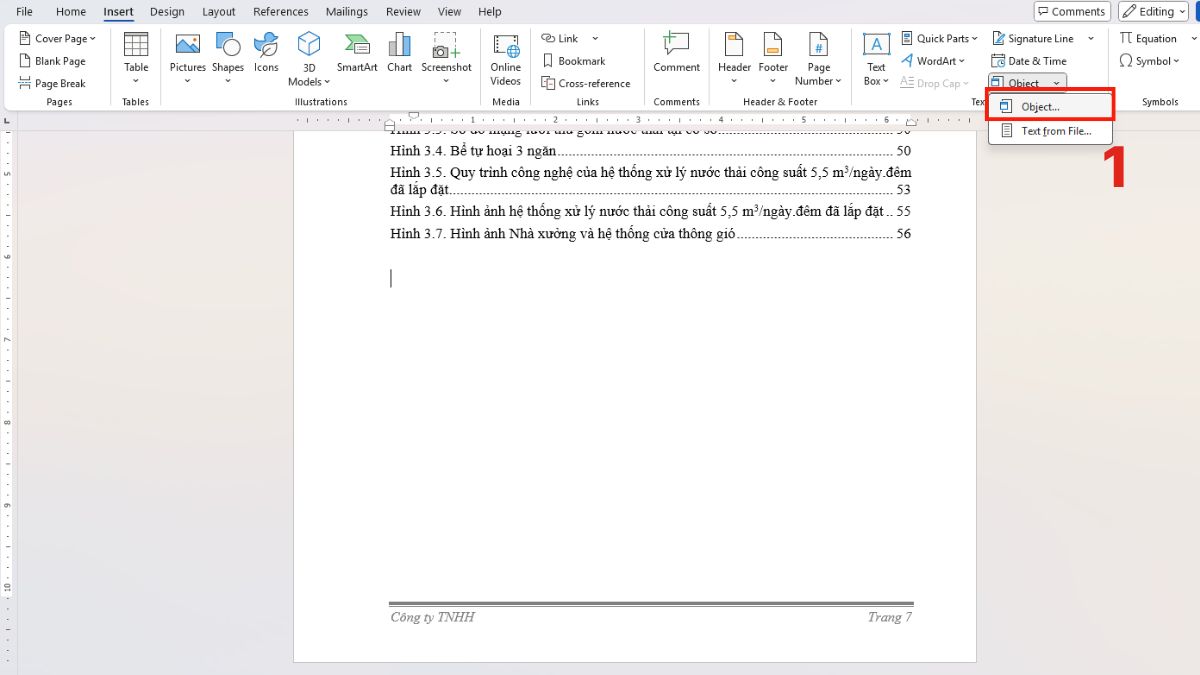
Task: Open the Shapes gallery
Action: [227, 57]
